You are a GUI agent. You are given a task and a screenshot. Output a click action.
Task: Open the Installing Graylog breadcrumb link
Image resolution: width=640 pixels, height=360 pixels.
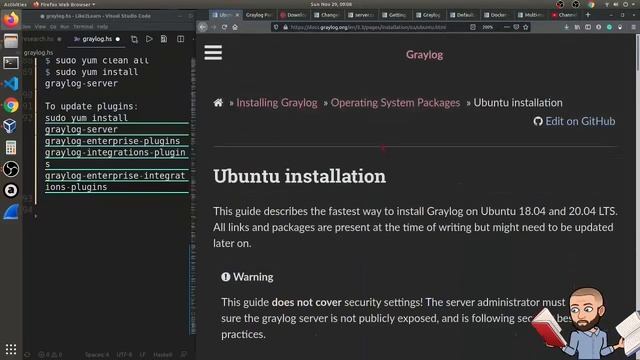click(277, 103)
